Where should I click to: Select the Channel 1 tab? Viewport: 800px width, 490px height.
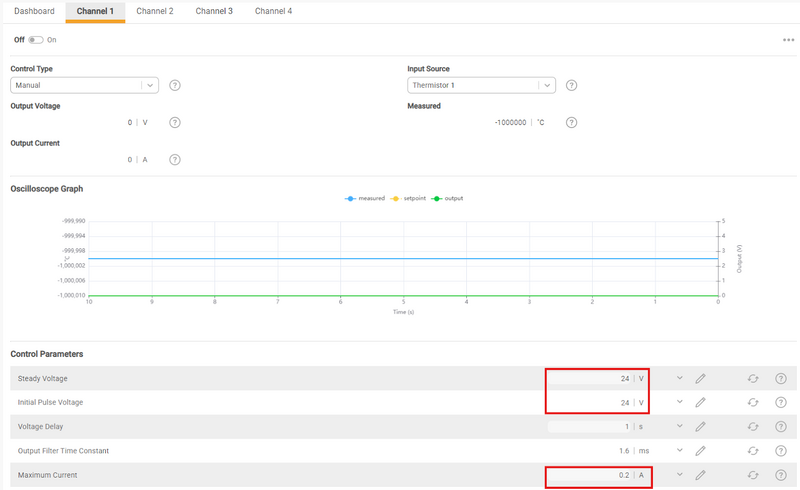(x=95, y=11)
